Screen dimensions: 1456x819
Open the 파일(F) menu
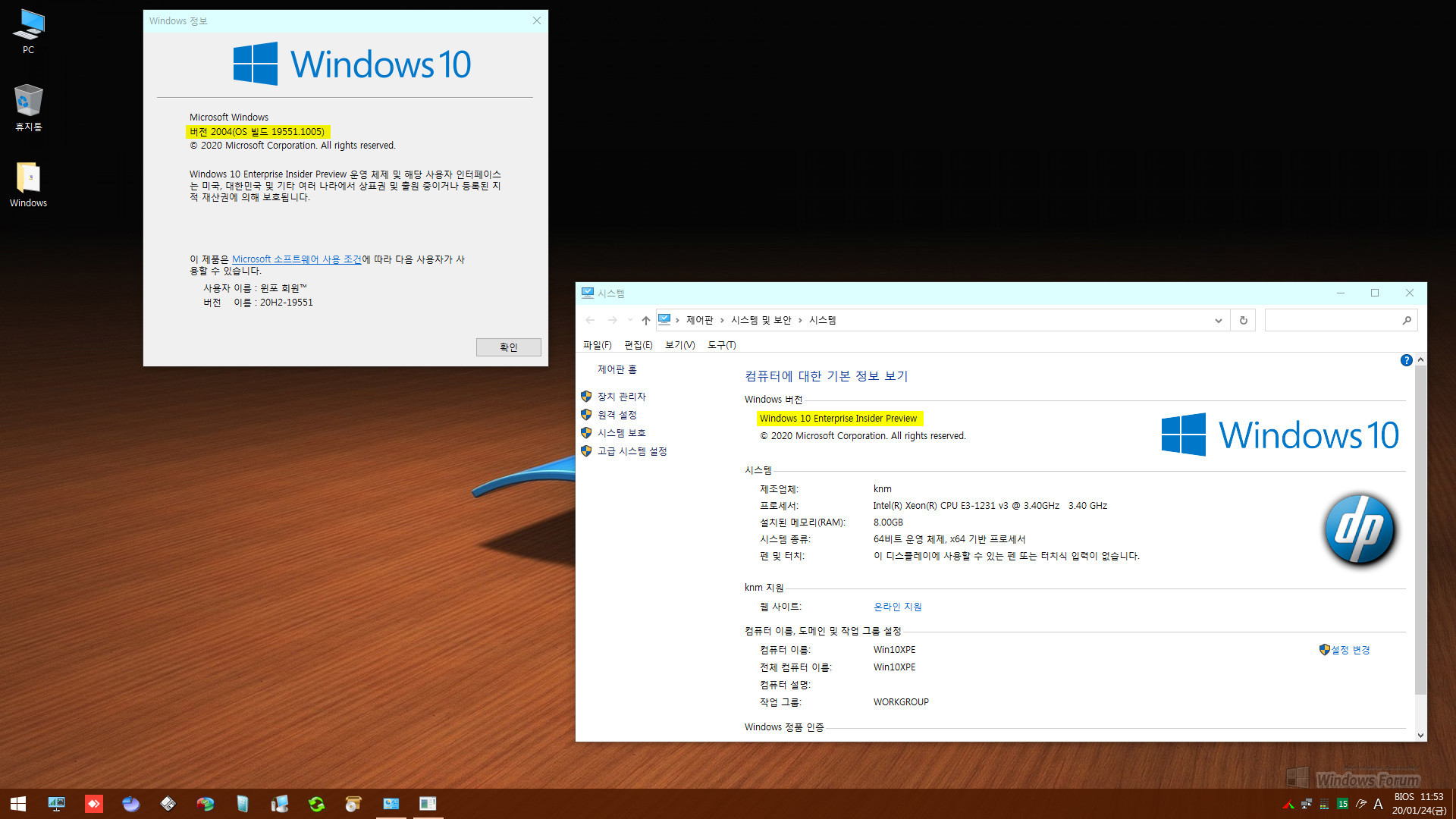597,345
